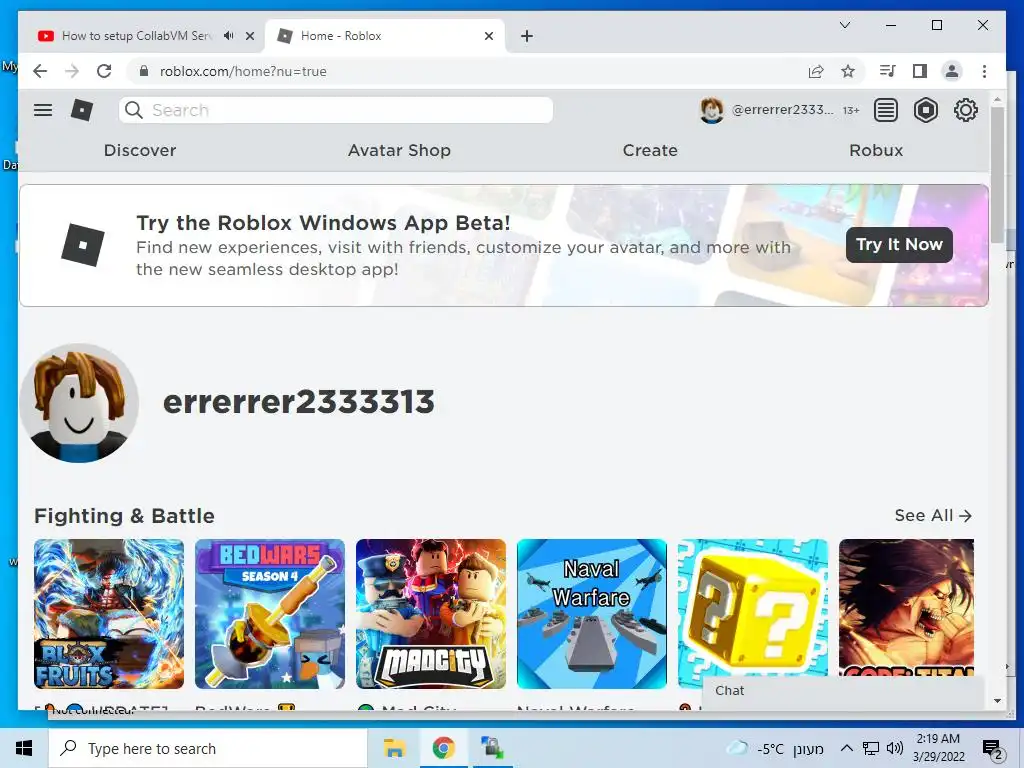Open the Avatar Shop menu item
This screenshot has width=1024, height=768.
pos(399,150)
